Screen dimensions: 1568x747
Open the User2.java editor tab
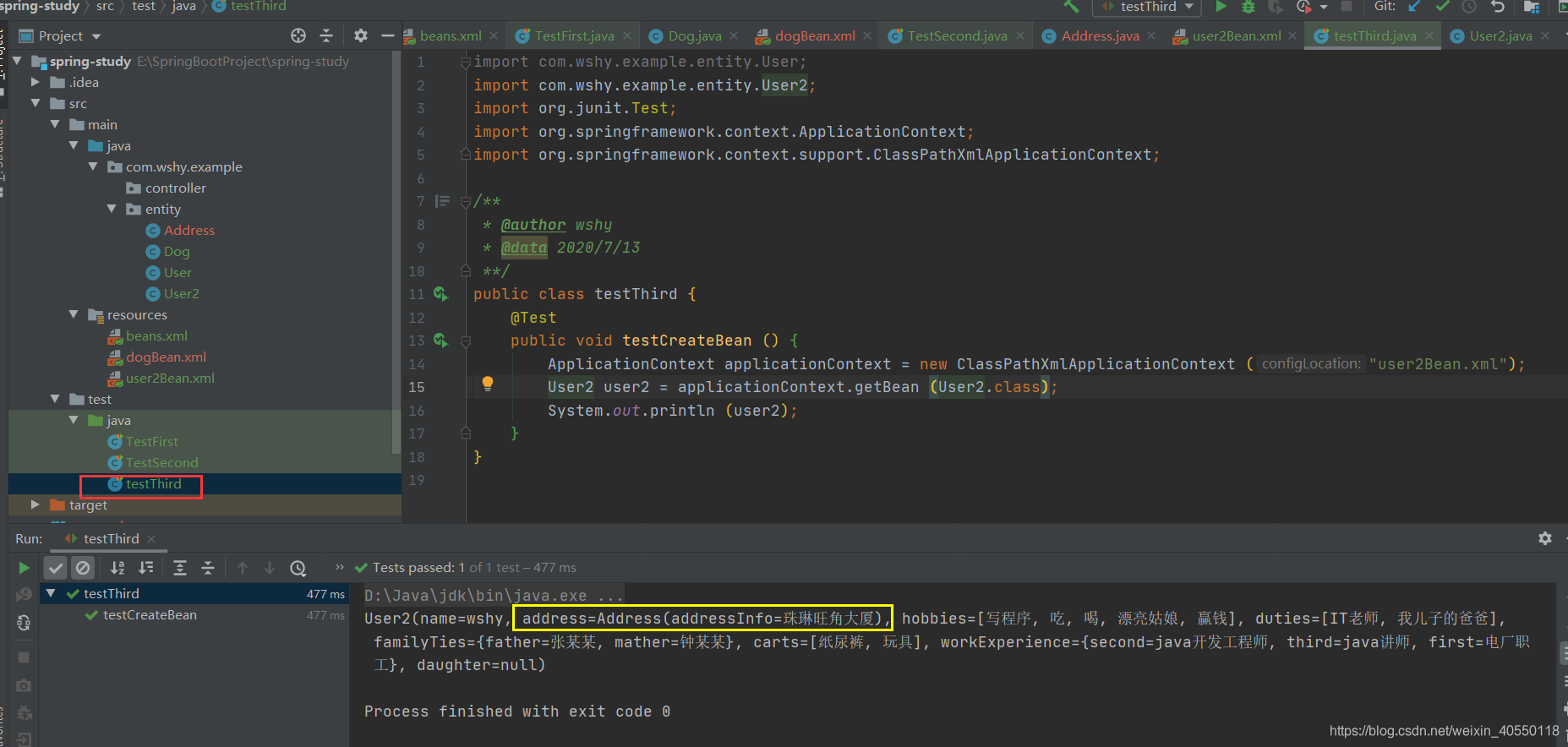[x=1500, y=35]
